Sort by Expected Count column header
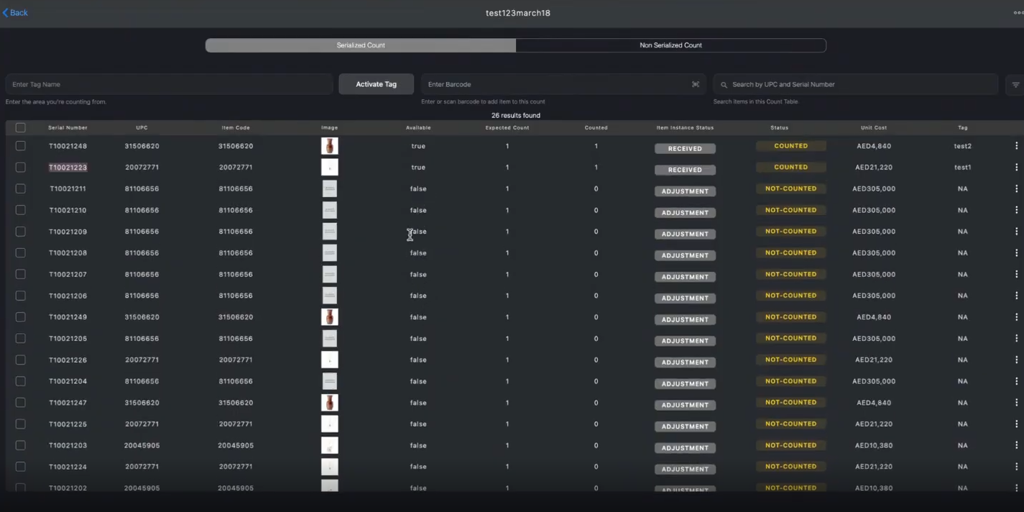 (507, 128)
